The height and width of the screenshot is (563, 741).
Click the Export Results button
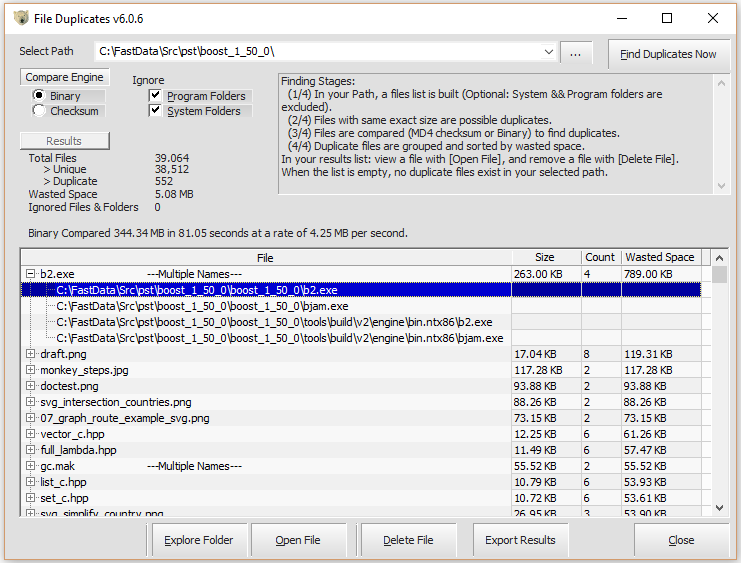click(520, 540)
